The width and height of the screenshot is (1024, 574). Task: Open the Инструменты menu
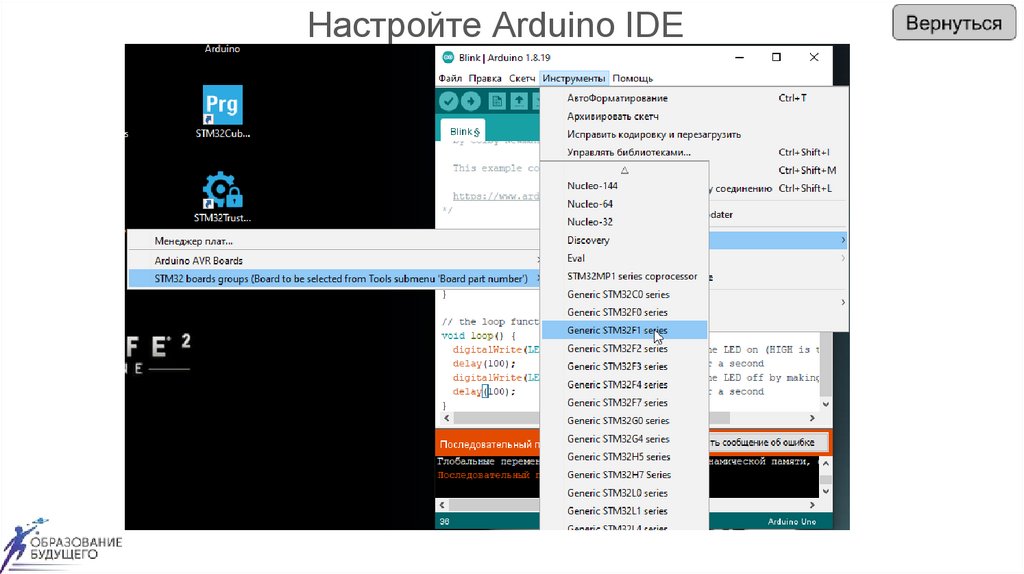tap(574, 78)
